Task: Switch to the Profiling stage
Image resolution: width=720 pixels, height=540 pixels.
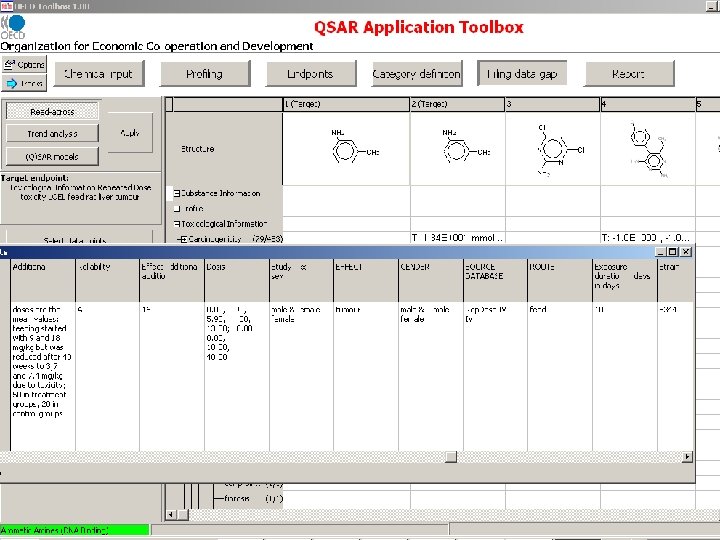Action: [x=205, y=73]
